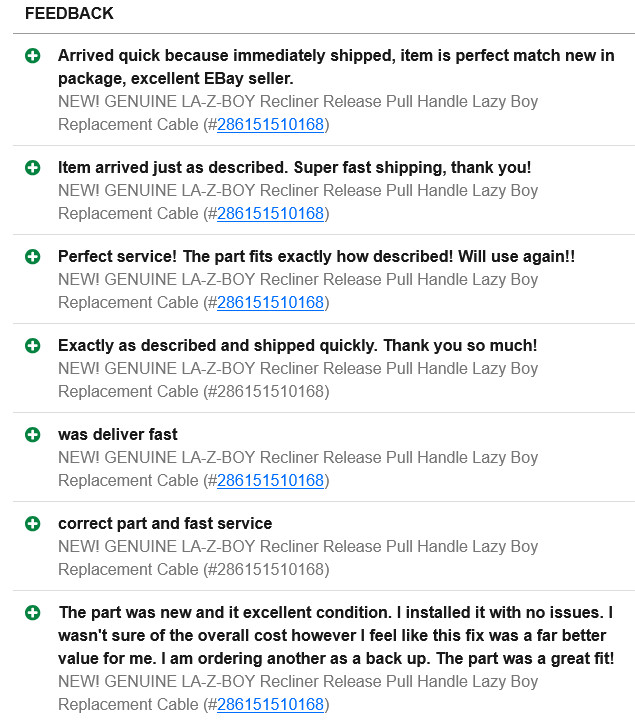Click the green plus icon beside "Arrived quick" feedback
The height and width of the screenshot is (720, 635).
pos(33,56)
